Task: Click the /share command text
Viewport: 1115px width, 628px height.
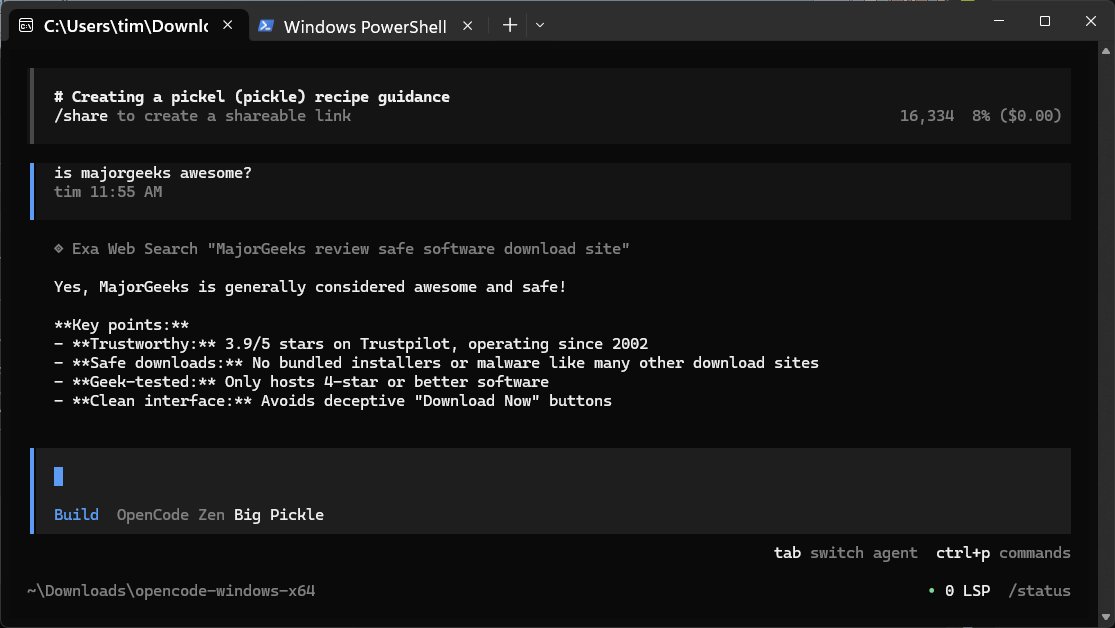Action: [x=83, y=116]
